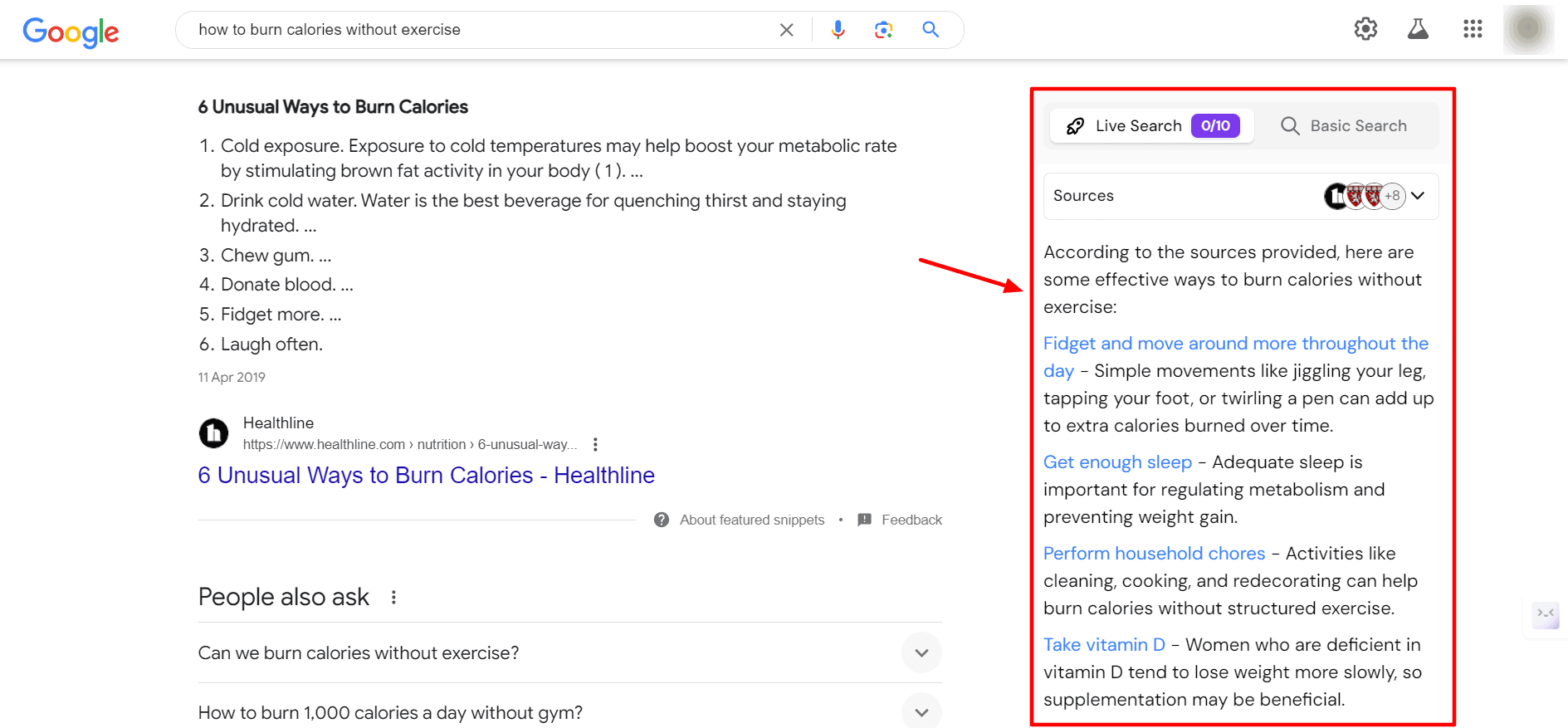Expand "Can we burn calories without exercise?"
Viewport: 1568px width, 728px height.
point(921,652)
